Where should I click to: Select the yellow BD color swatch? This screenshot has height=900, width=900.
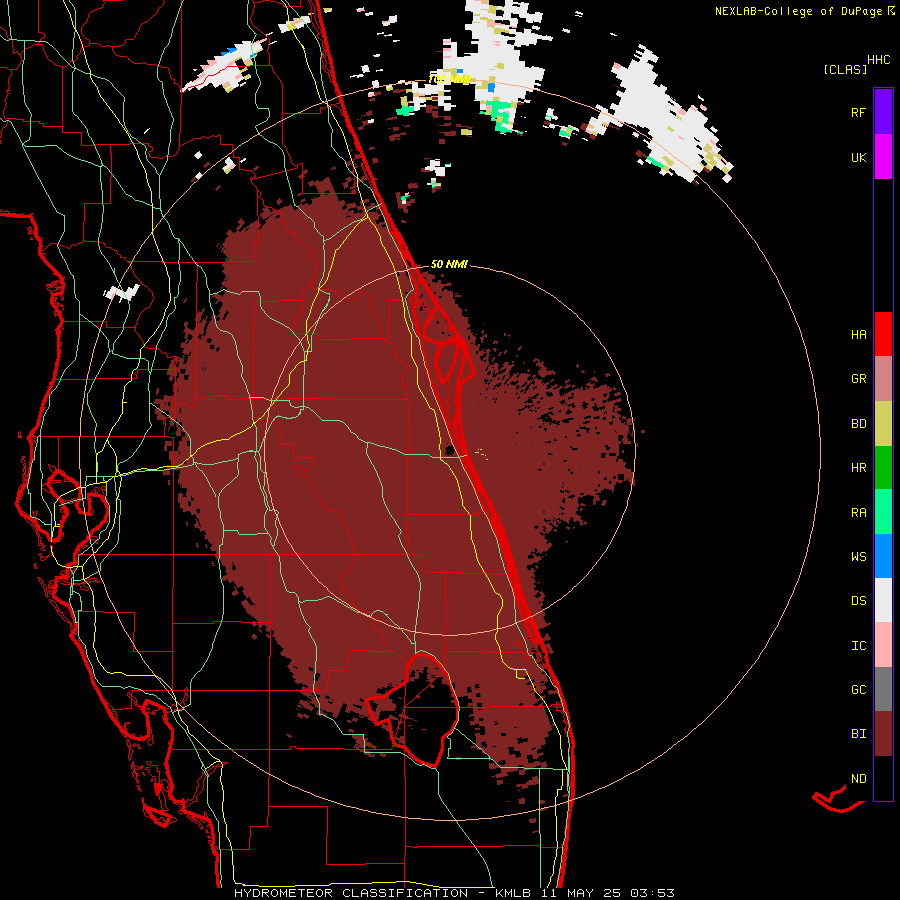(x=883, y=424)
